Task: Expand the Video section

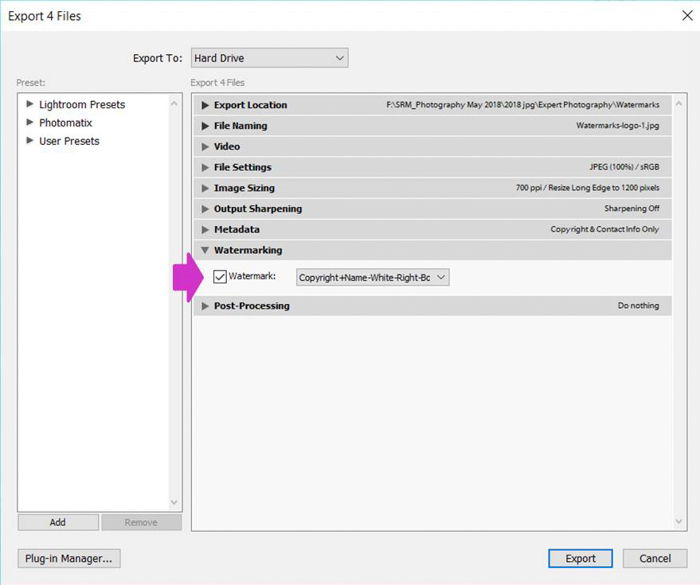Action: (433, 146)
